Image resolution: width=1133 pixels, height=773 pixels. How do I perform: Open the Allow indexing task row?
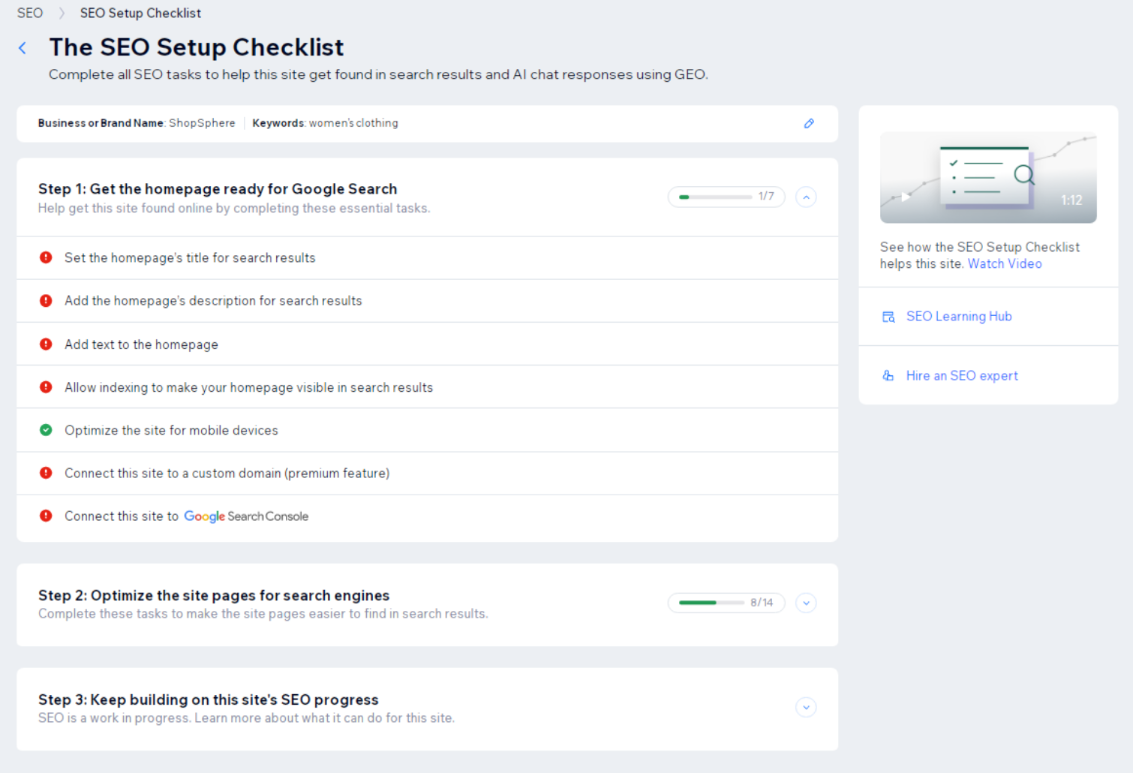coord(249,387)
